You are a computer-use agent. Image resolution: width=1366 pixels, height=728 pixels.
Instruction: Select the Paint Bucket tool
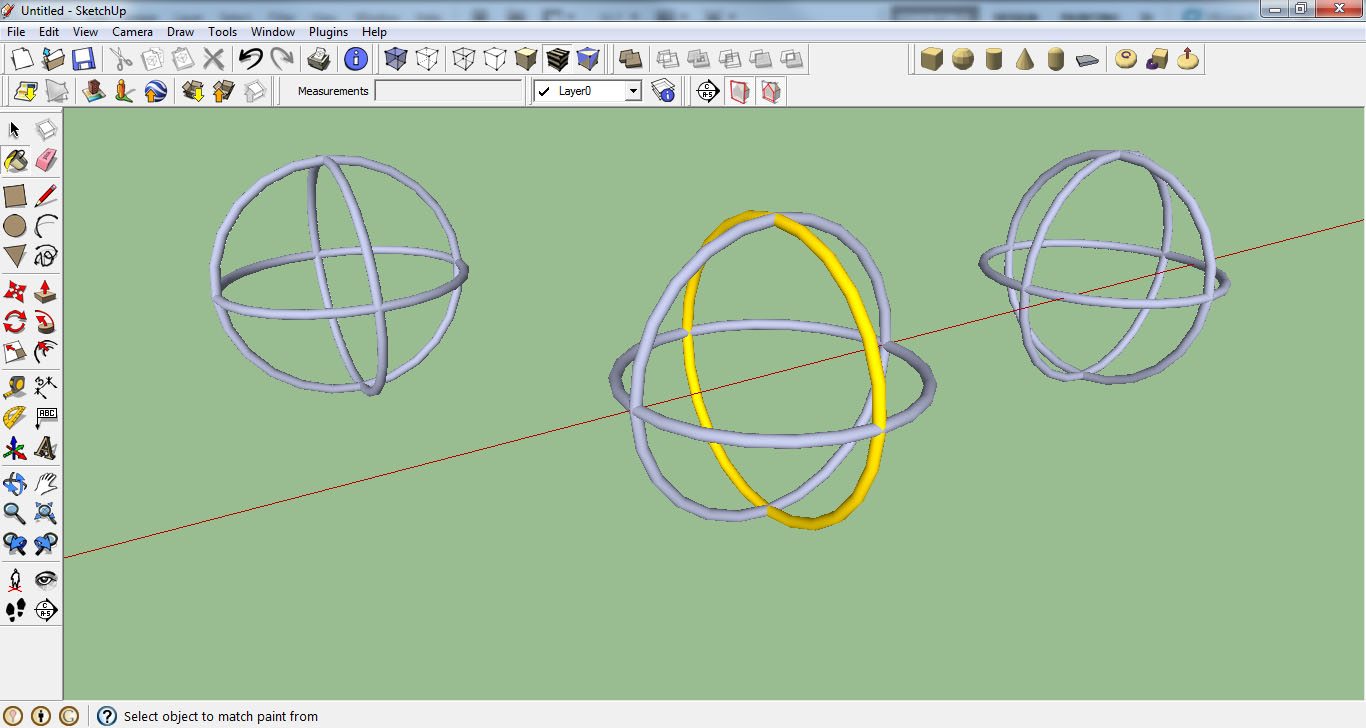[14, 160]
